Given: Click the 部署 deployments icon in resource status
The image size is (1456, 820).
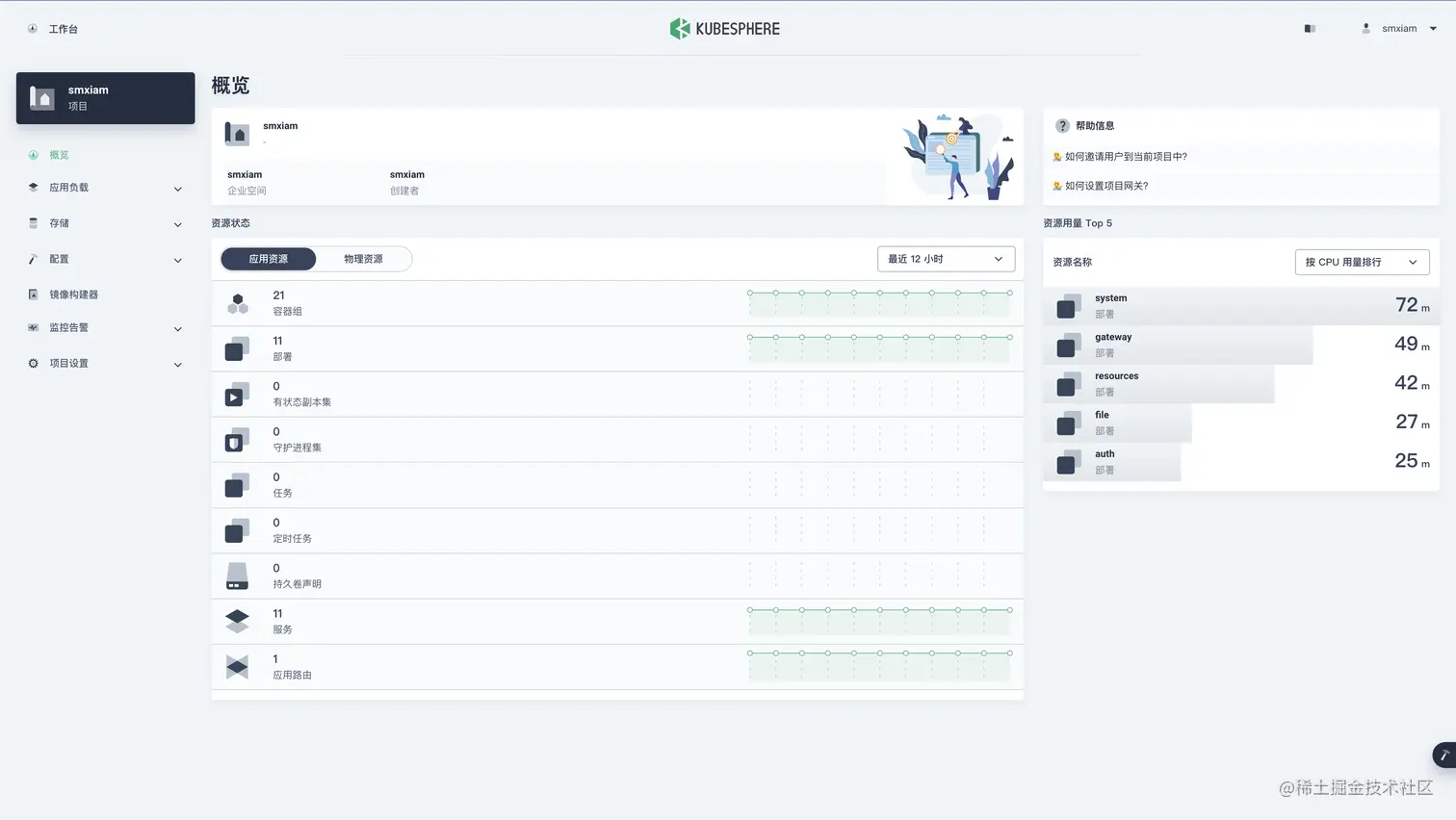Looking at the screenshot, I should tap(237, 348).
